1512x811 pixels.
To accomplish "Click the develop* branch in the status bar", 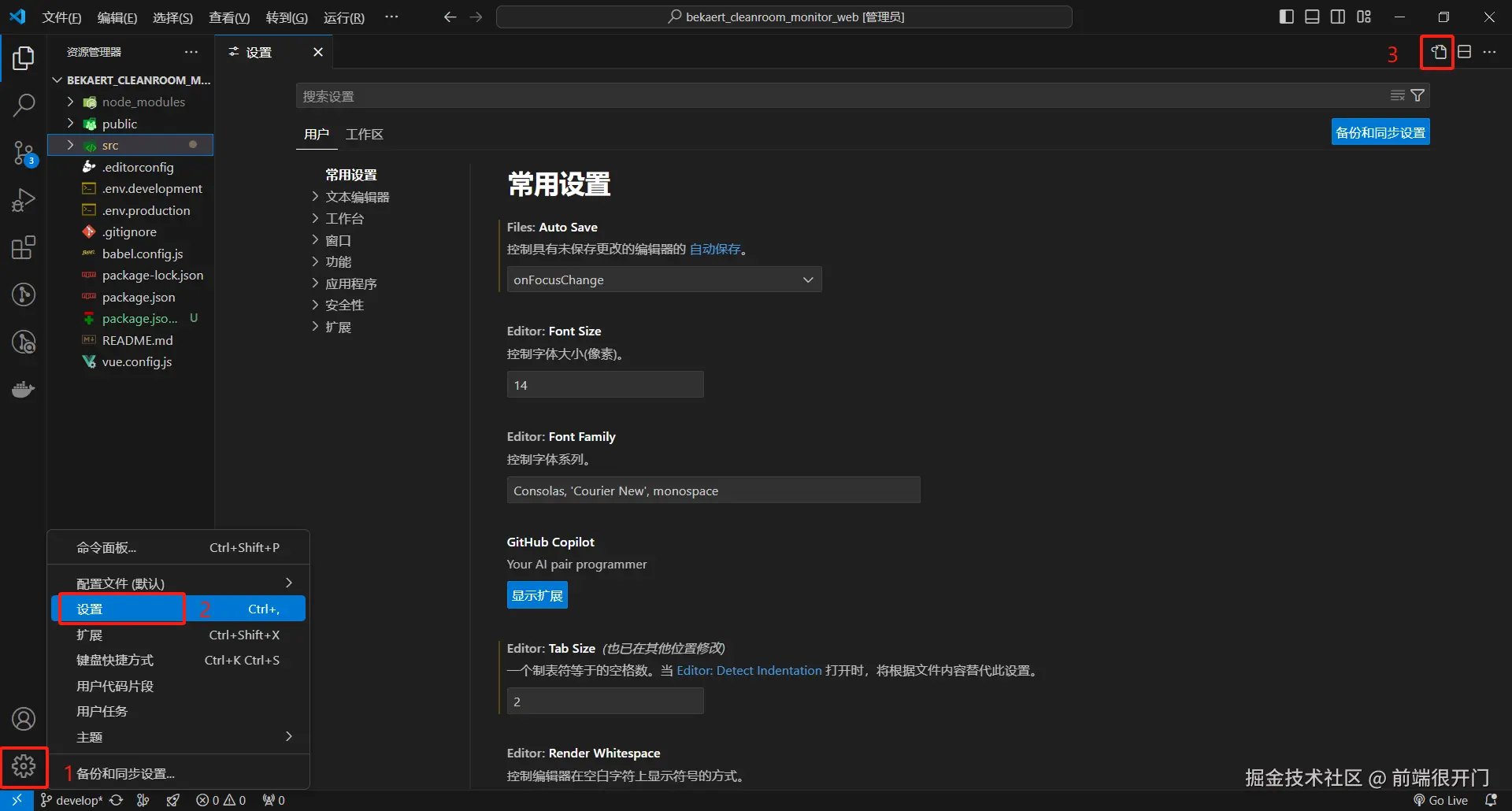I will [72, 800].
